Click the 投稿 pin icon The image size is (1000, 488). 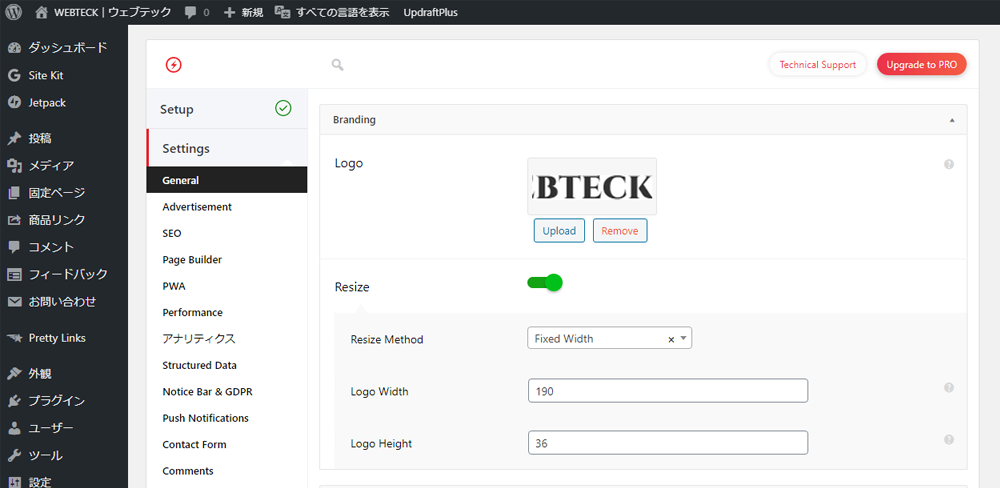(14, 138)
